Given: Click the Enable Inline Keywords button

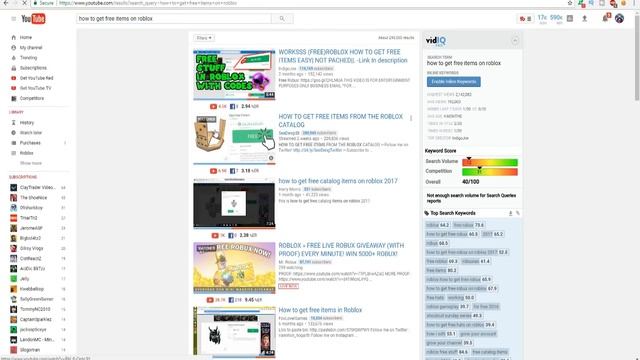Looking at the screenshot, I should 453,82.
